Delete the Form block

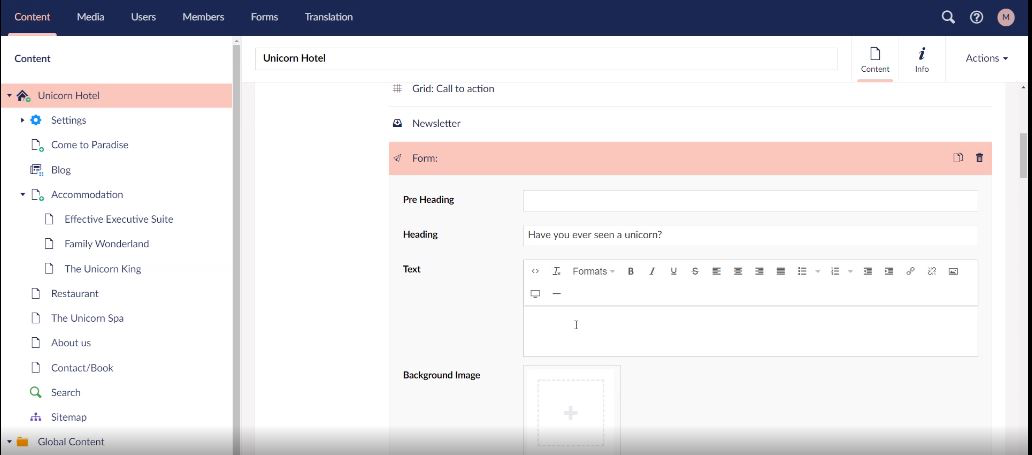tap(979, 158)
